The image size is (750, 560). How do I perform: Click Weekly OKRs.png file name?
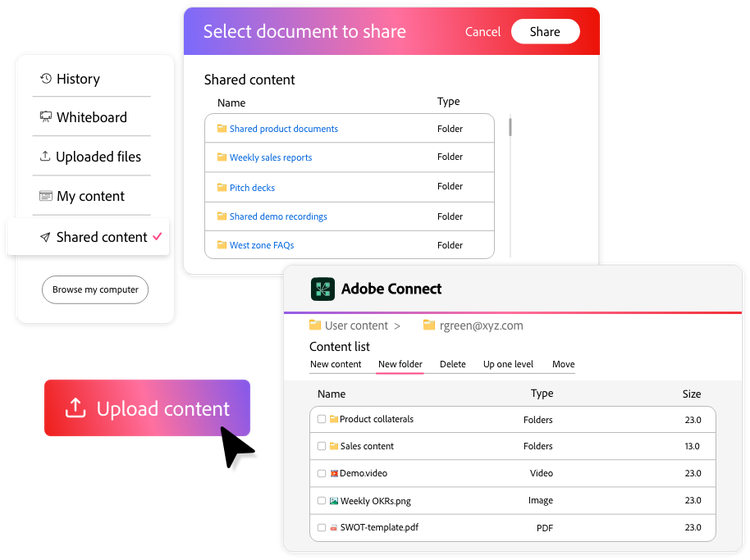(x=375, y=501)
